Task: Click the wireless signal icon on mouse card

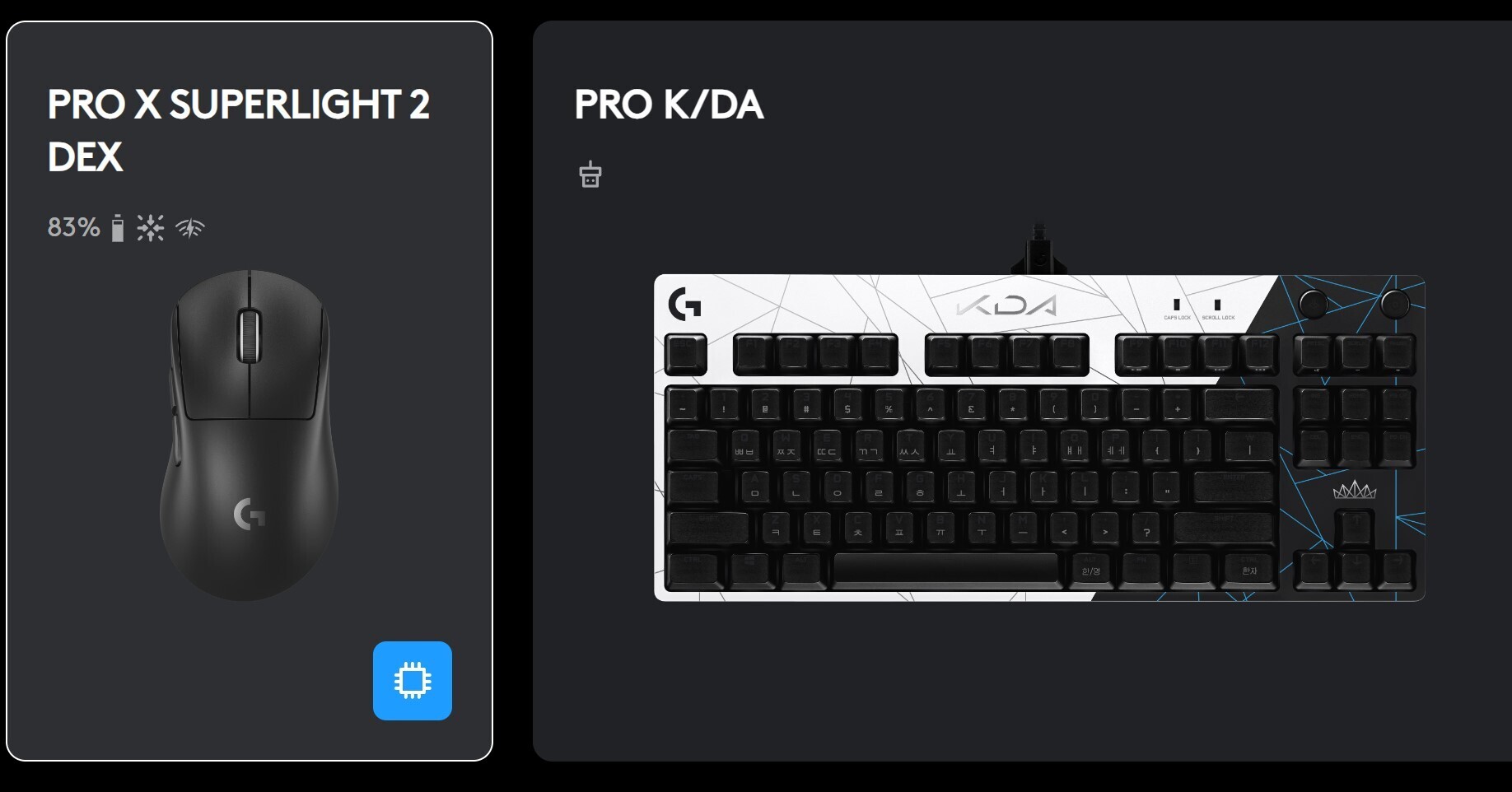Action: (190, 228)
